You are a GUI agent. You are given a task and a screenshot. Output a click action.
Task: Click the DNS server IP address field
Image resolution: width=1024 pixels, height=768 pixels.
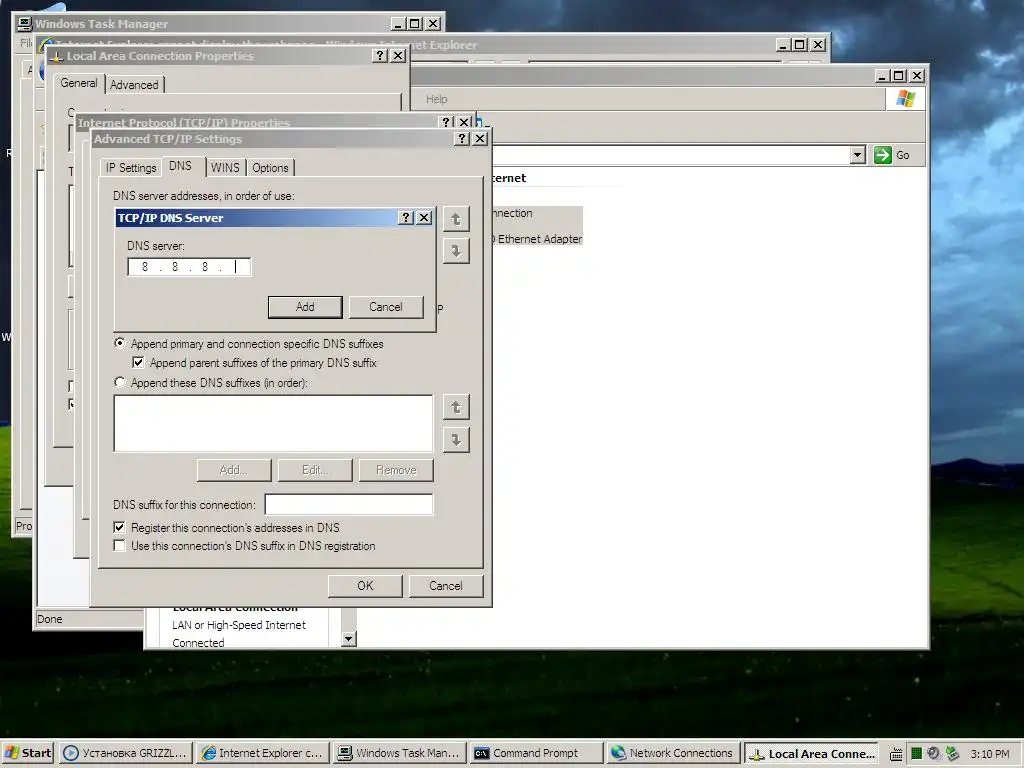point(189,266)
